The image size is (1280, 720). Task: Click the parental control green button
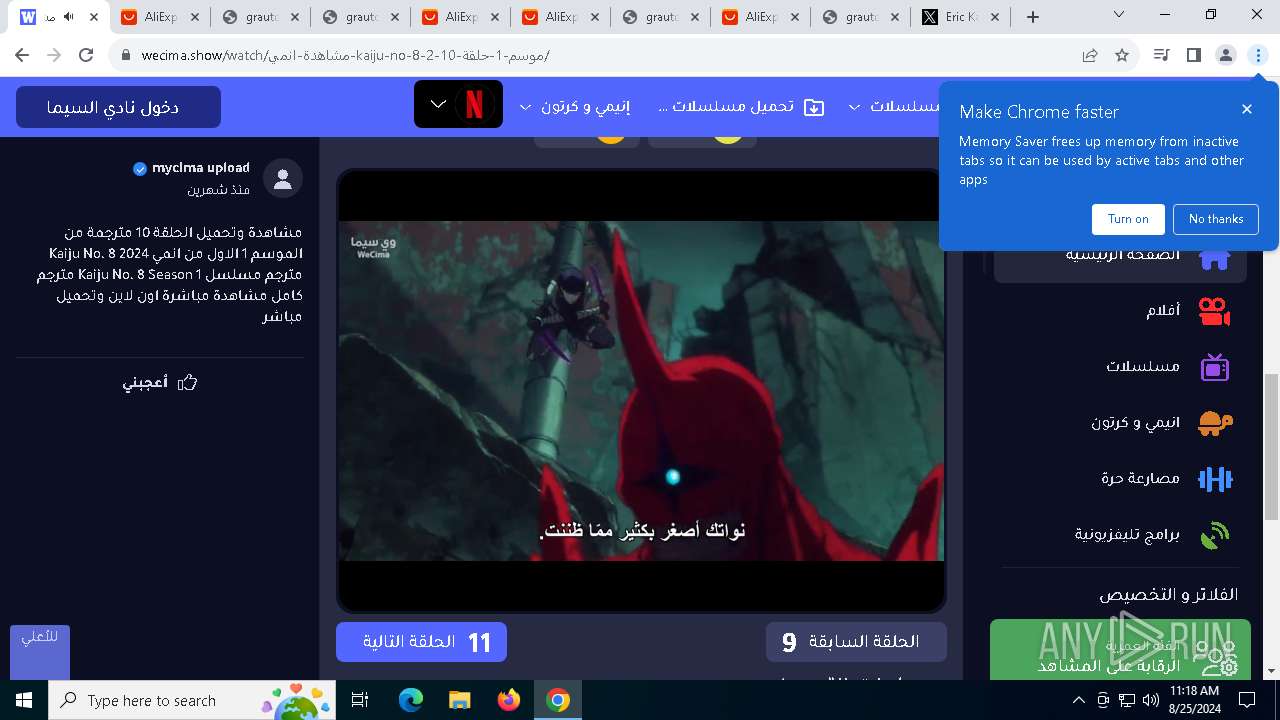click(x=1120, y=649)
